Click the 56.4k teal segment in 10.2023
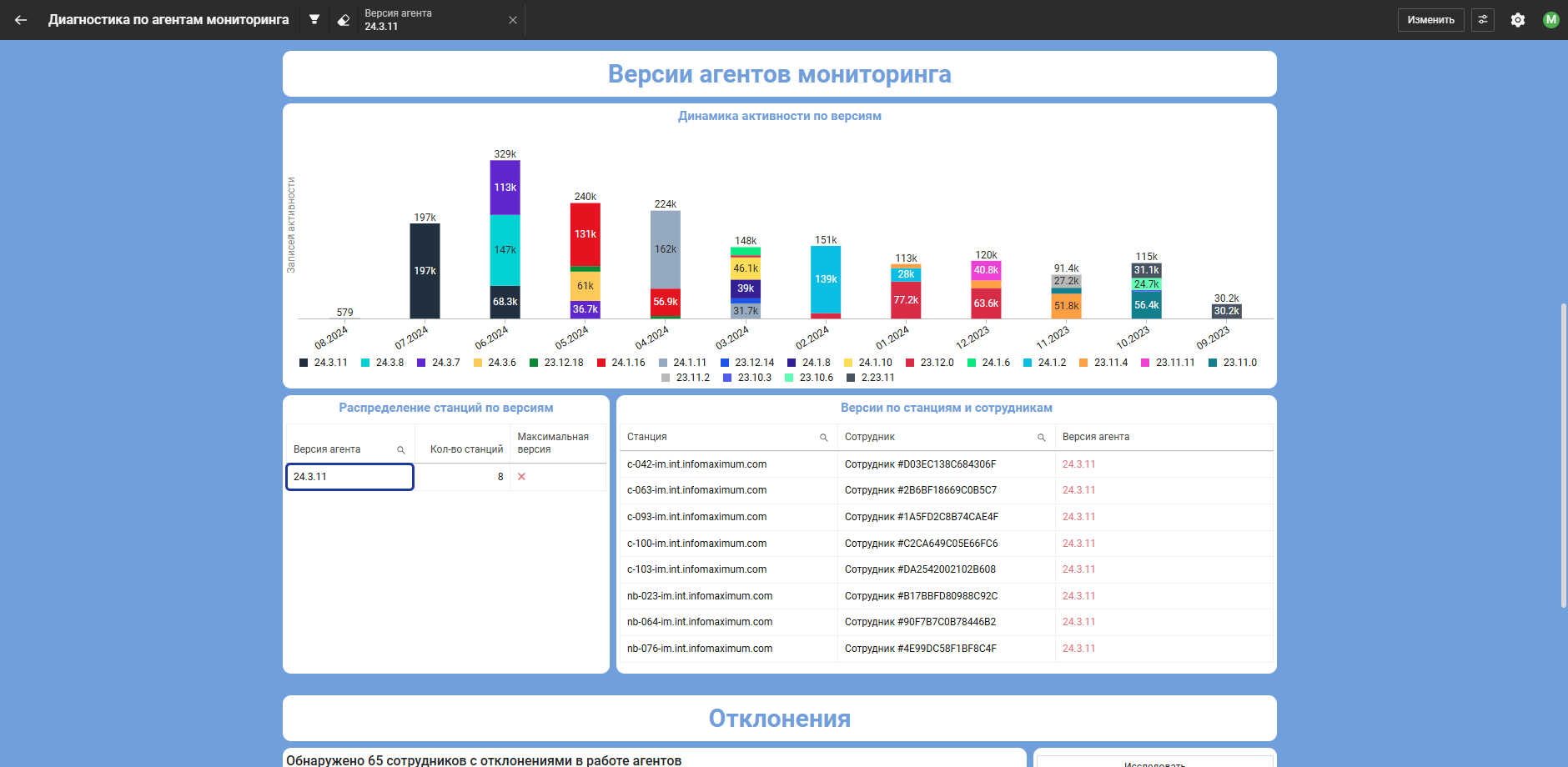The height and width of the screenshot is (767, 1568). tap(1147, 305)
